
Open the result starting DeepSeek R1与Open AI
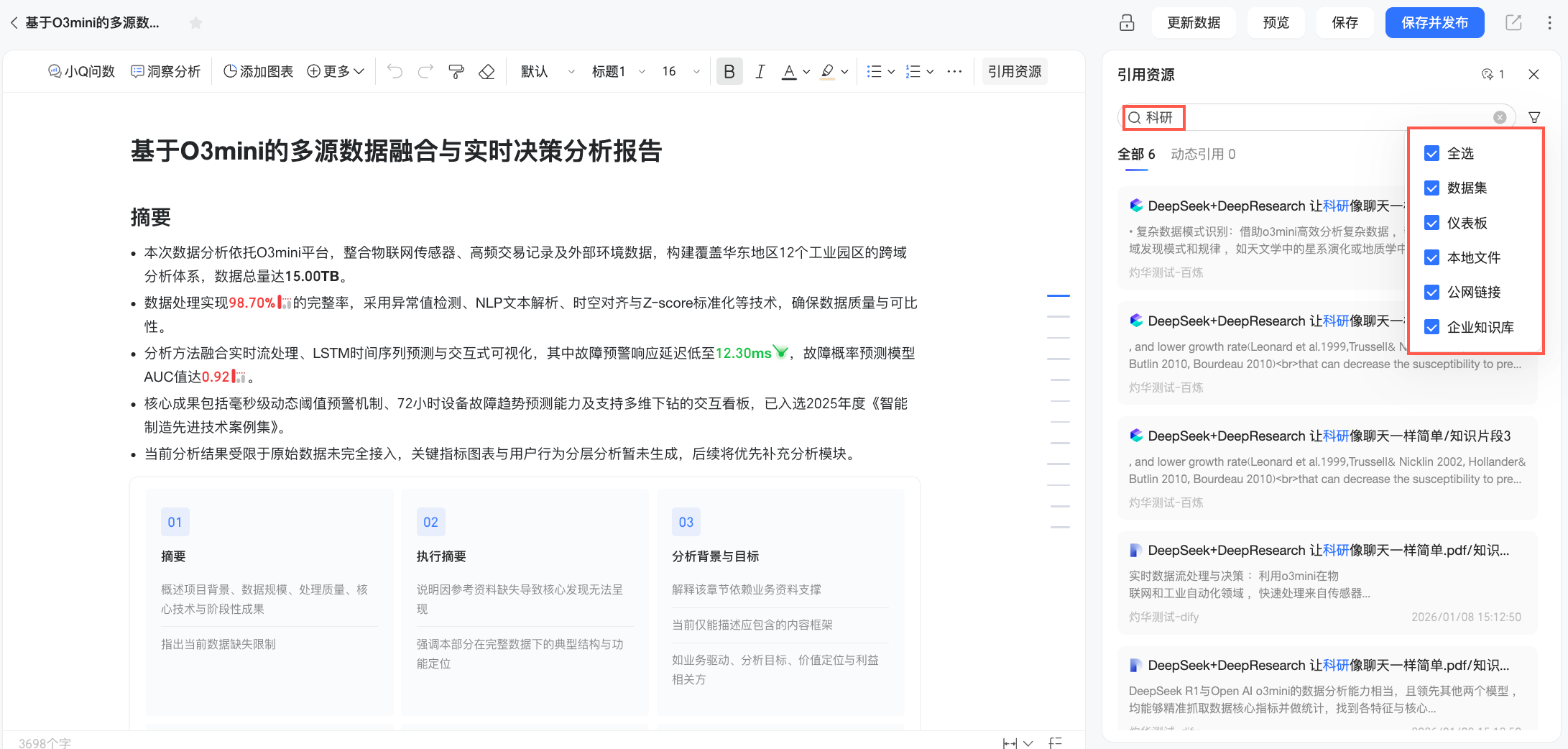click(1327, 689)
